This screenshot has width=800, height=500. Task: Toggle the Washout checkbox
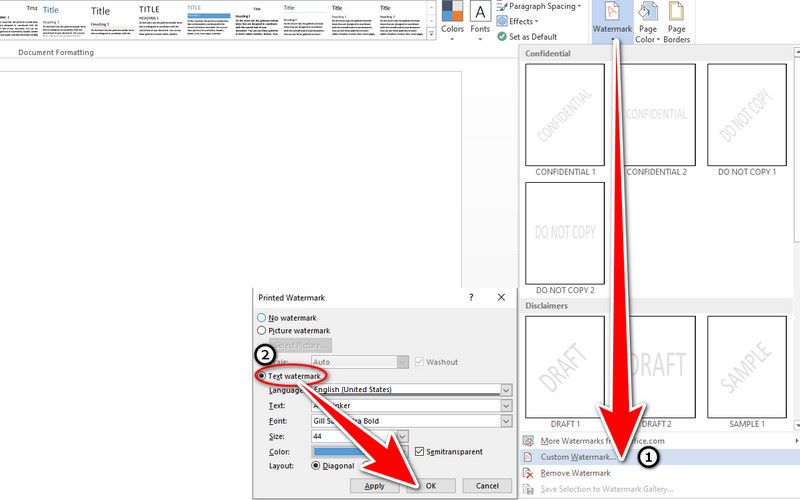click(x=419, y=362)
